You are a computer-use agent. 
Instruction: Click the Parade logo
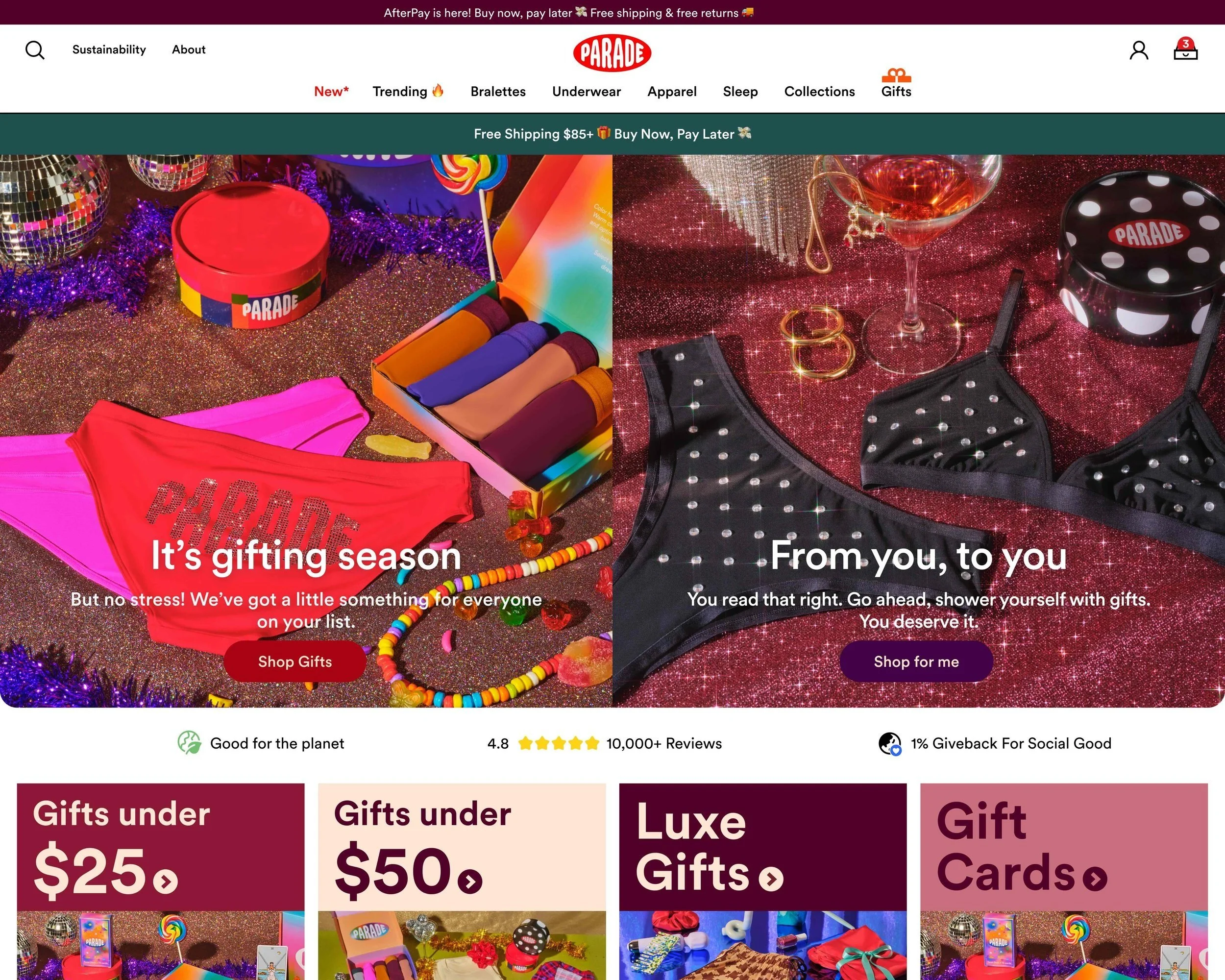click(x=612, y=53)
